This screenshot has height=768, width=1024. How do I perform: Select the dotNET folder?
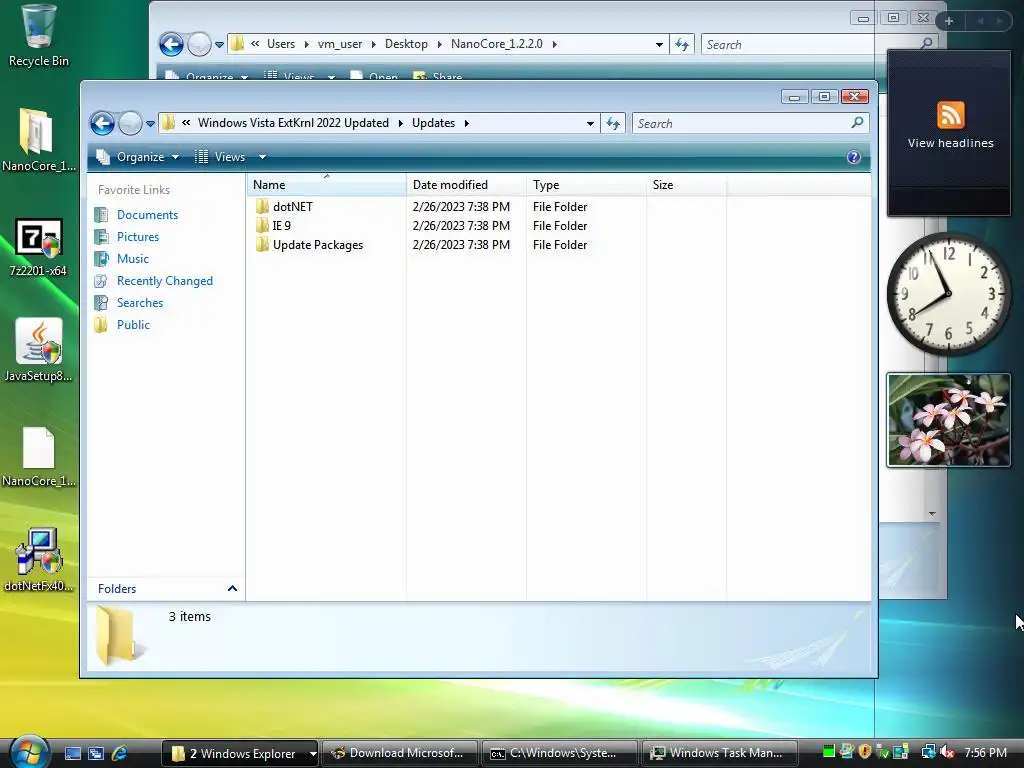tap(293, 207)
